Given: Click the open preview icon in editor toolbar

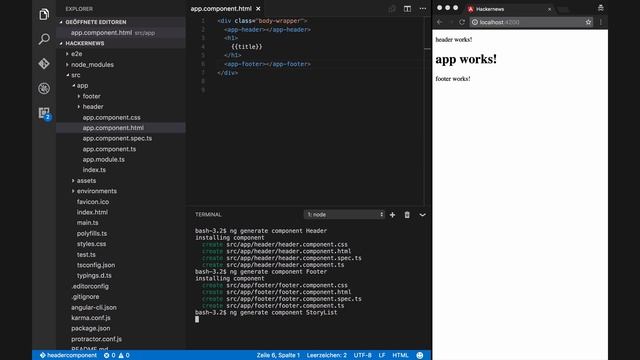Looking at the screenshot, I should [x=392, y=9].
